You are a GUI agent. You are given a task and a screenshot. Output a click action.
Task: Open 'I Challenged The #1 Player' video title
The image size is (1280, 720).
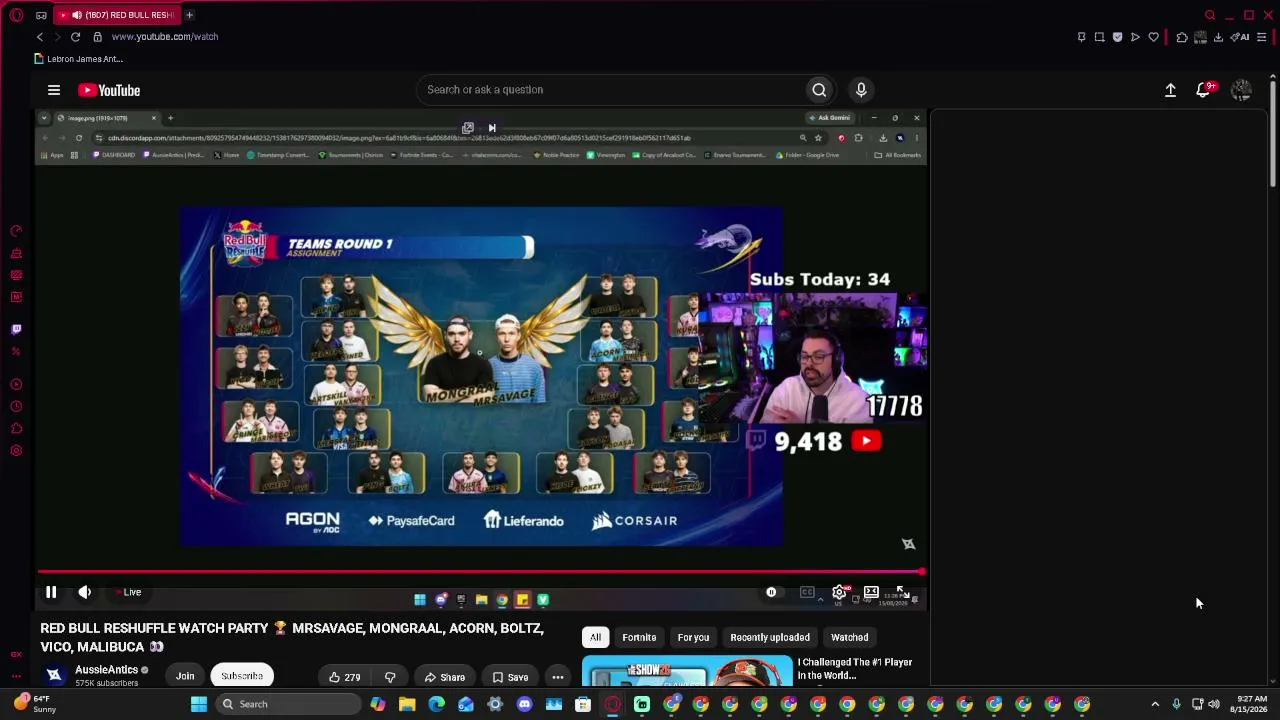click(x=855, y=669)
